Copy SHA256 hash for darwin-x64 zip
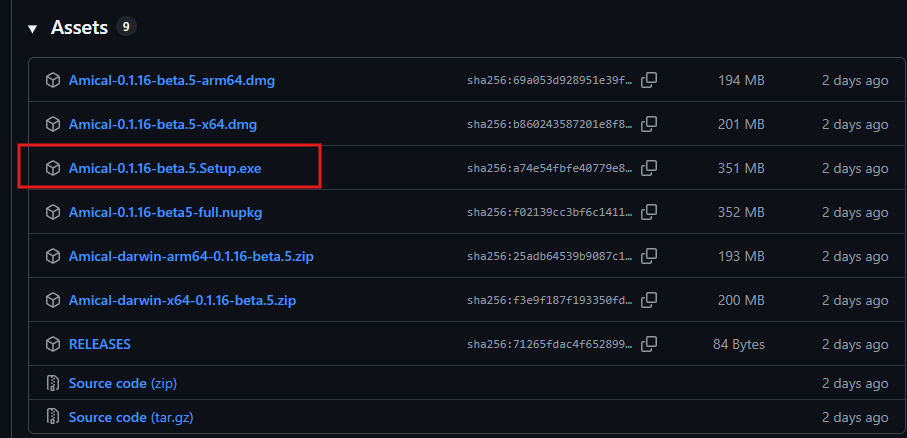The image size is (907, 438). [x=649, y=300]
